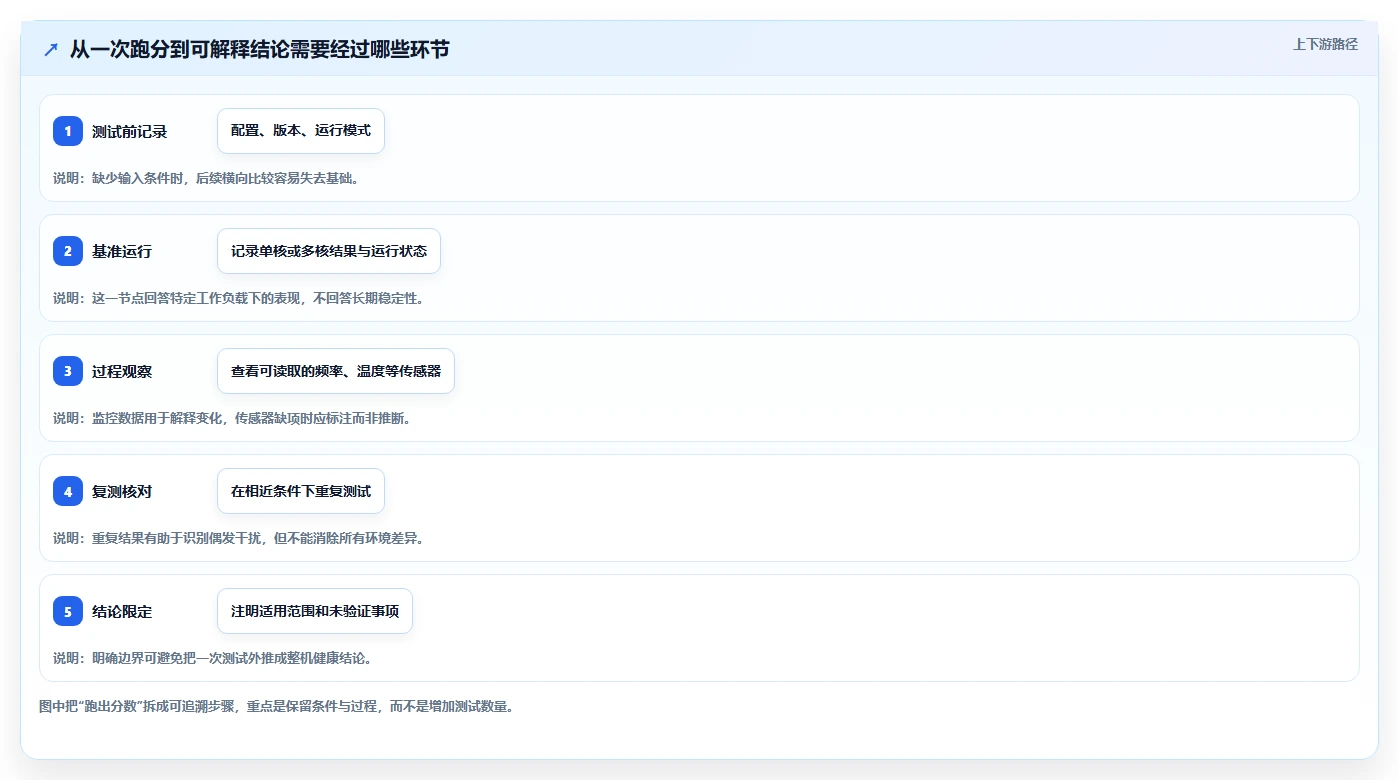Viewport: 1399px width, 780px height.
Task: Select step number 1 badge
Action: point(68,131)
